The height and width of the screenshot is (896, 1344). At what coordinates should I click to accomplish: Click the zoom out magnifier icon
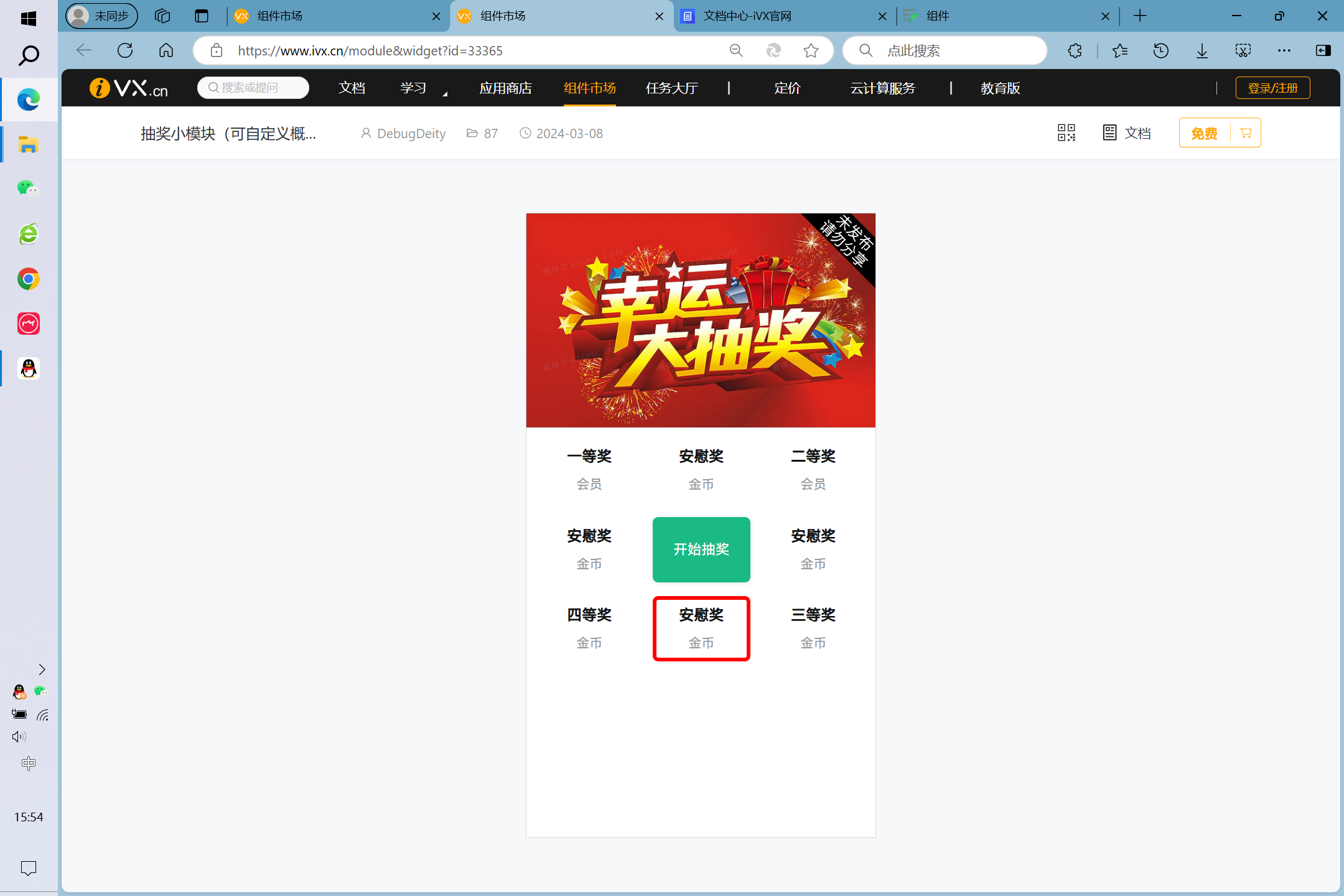[x=736, y=50]
